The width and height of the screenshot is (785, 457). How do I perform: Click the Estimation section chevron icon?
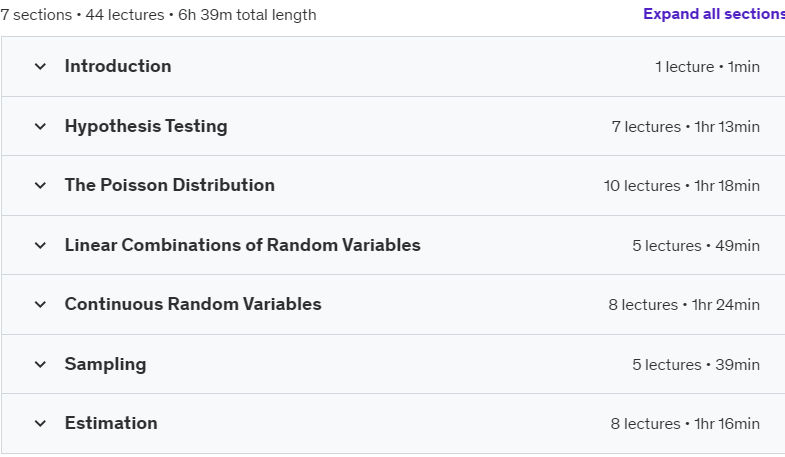point(40,424)
